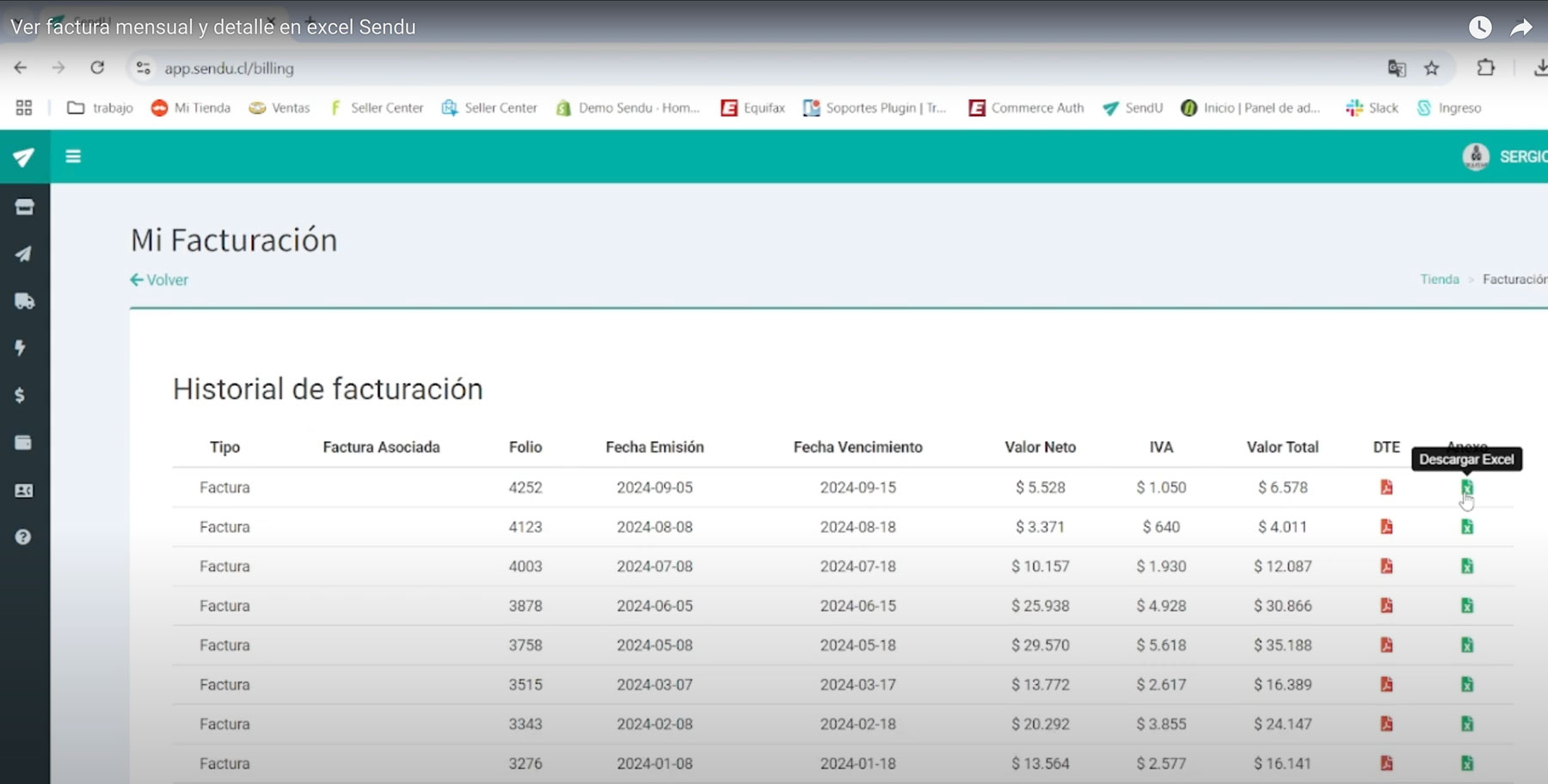Image resolution: width=1548 pixels, height=784 pixels.
Task: Bookmark this page with star icon
Action: (1431, 68)
